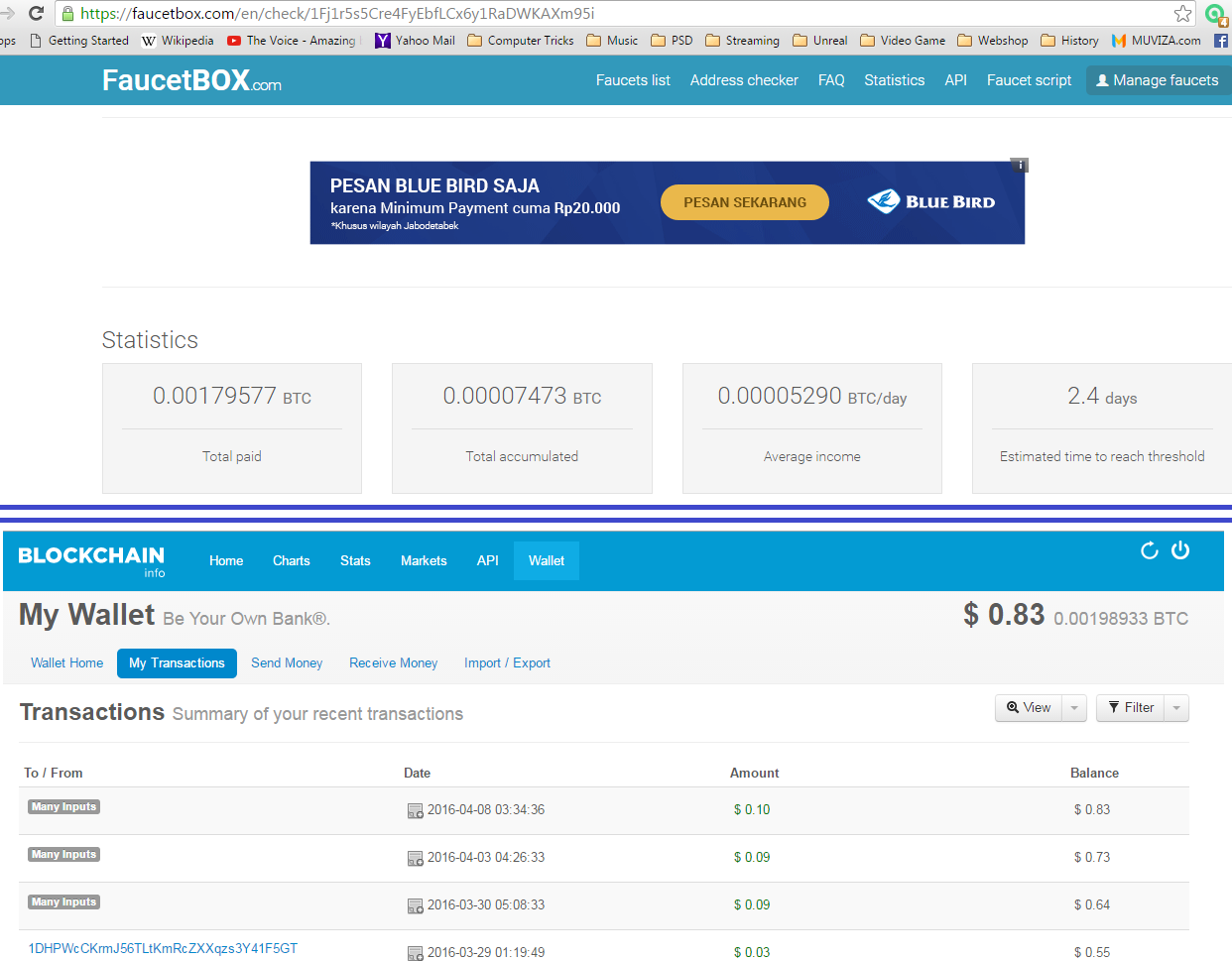
Task: Open Statistics in FaucetBOX nav
Action: pyautogui.click(x=894, y=80)
